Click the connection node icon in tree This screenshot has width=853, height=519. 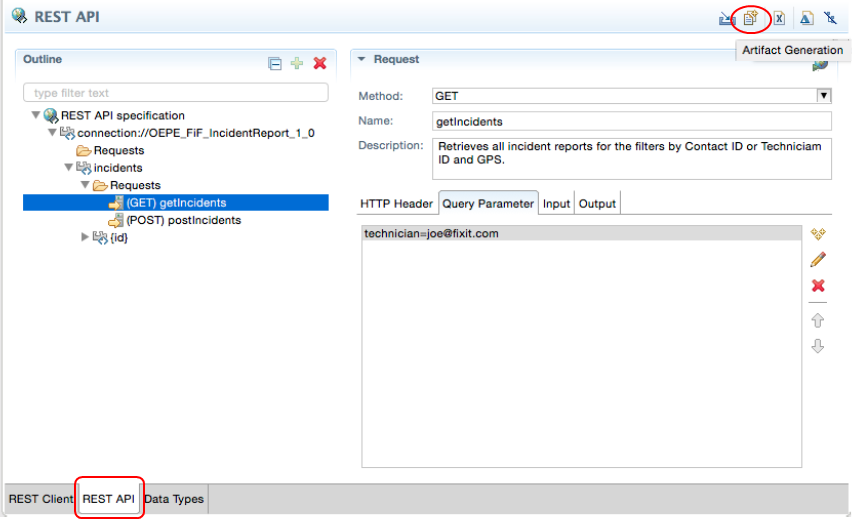tap(67, 133)
